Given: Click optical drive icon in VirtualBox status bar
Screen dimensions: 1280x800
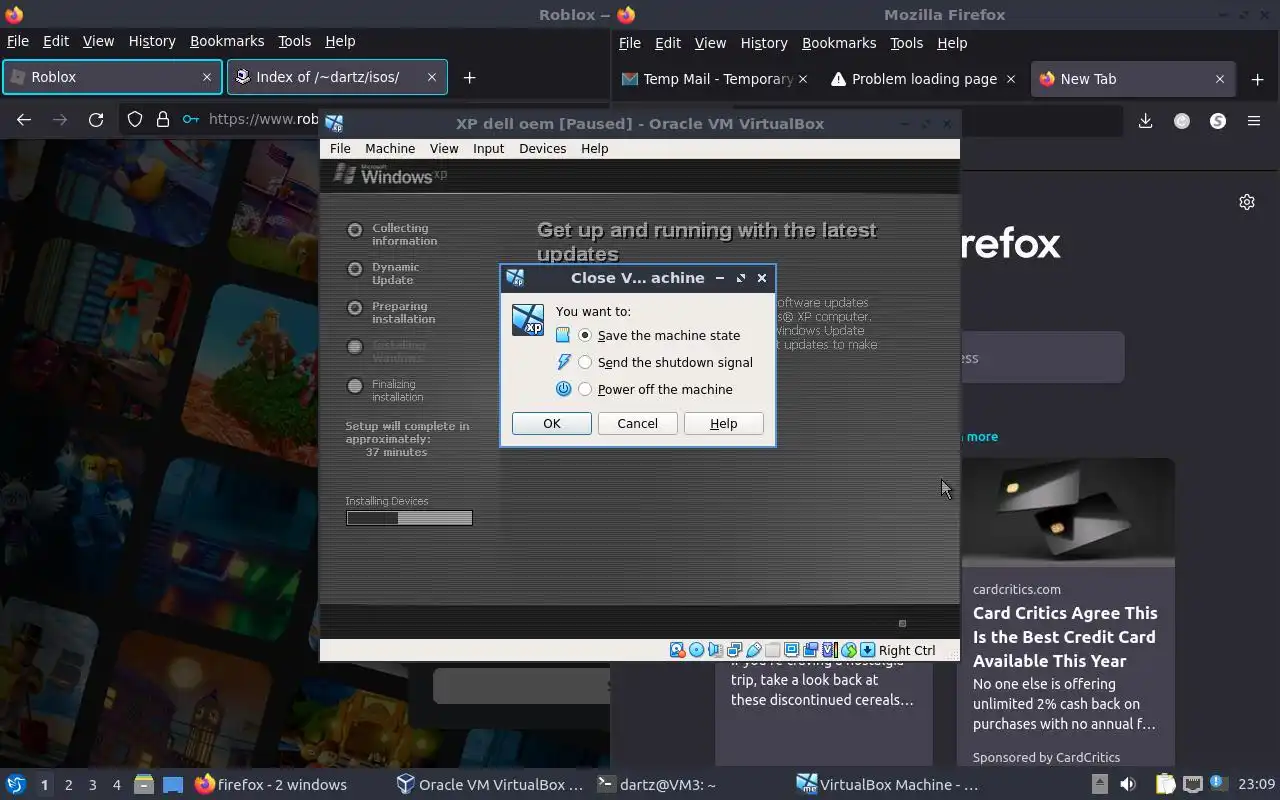Looking at the screenshot, I should [x=696, y=650].
